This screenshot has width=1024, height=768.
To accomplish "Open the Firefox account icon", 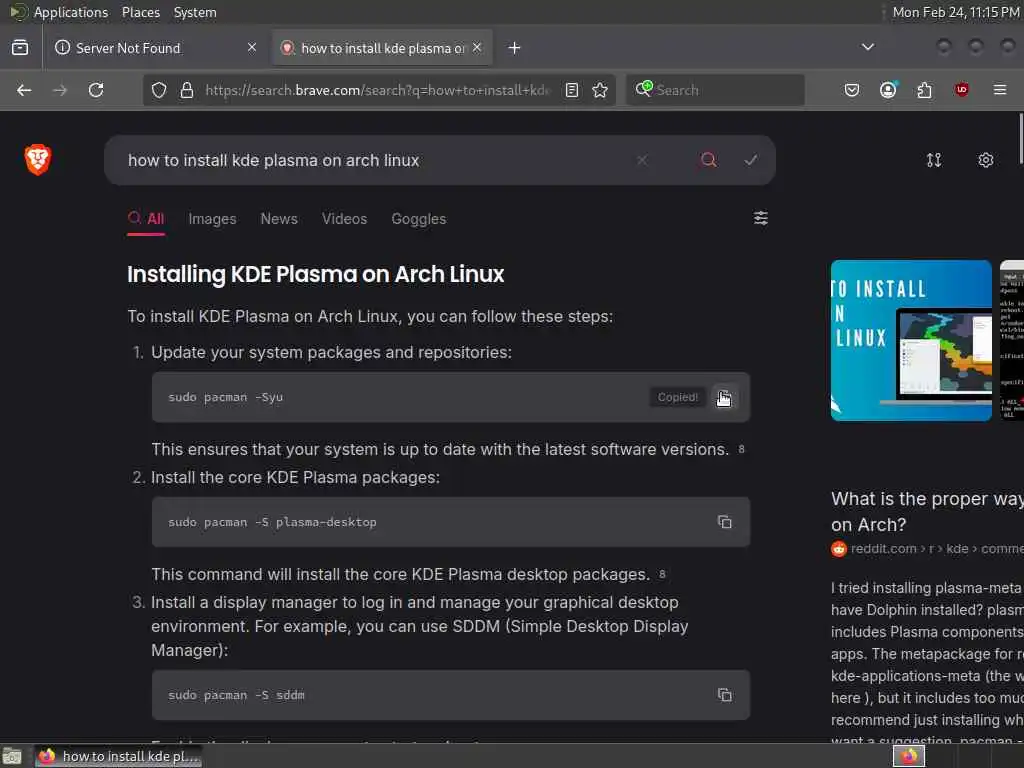I will pyautogui.click(x=888, y=90).
